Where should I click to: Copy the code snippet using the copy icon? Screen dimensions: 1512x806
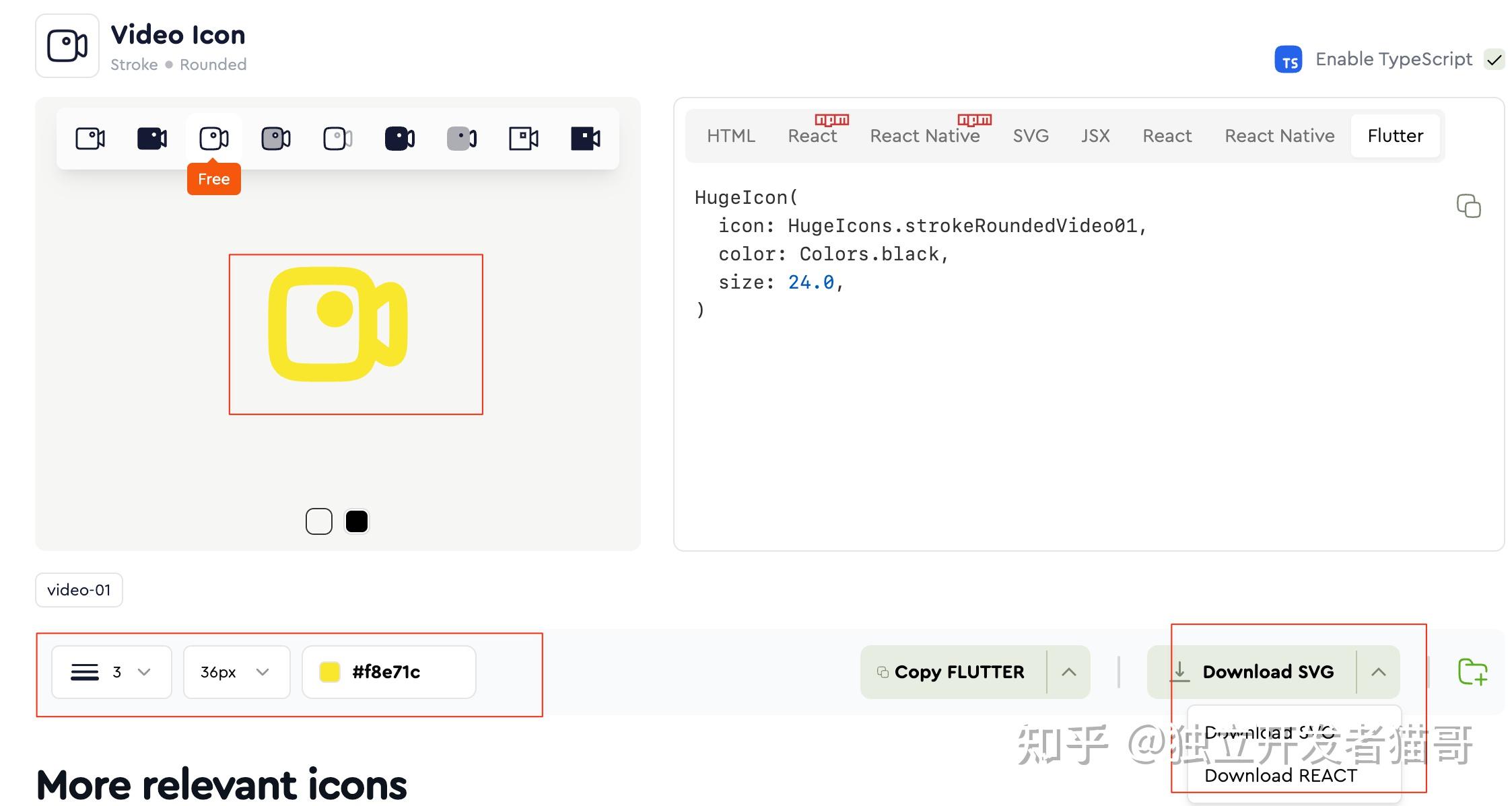(x=1468, y=206)
